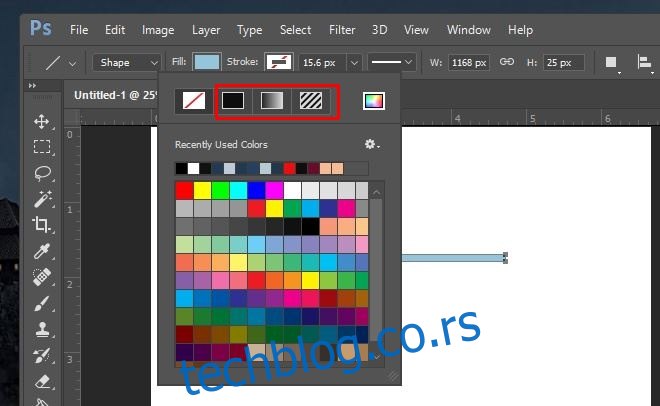
Task: Open the Filter menu
Action: (x=342, y=30)
